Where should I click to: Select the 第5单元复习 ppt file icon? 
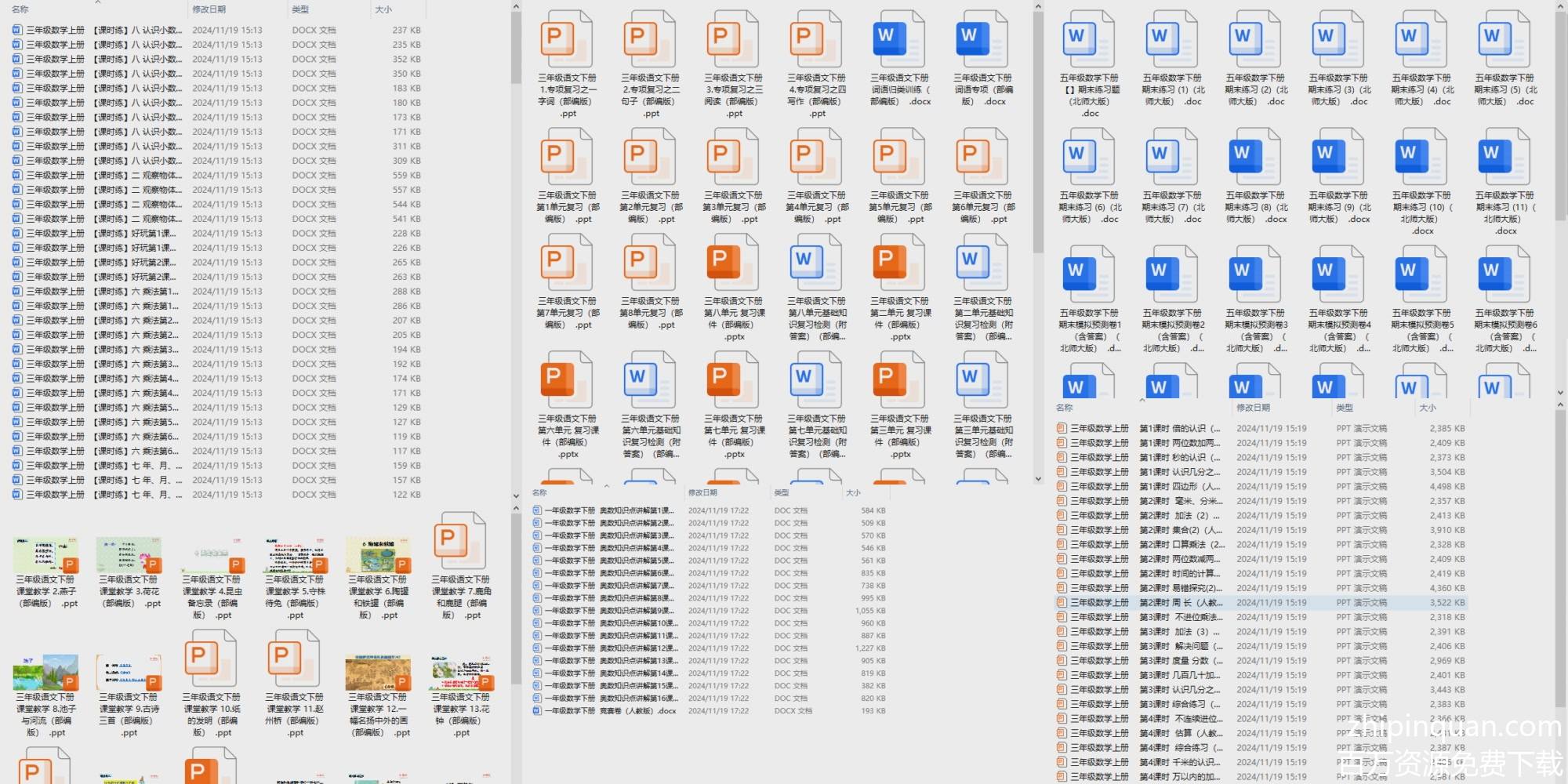(x=899, y=157)
